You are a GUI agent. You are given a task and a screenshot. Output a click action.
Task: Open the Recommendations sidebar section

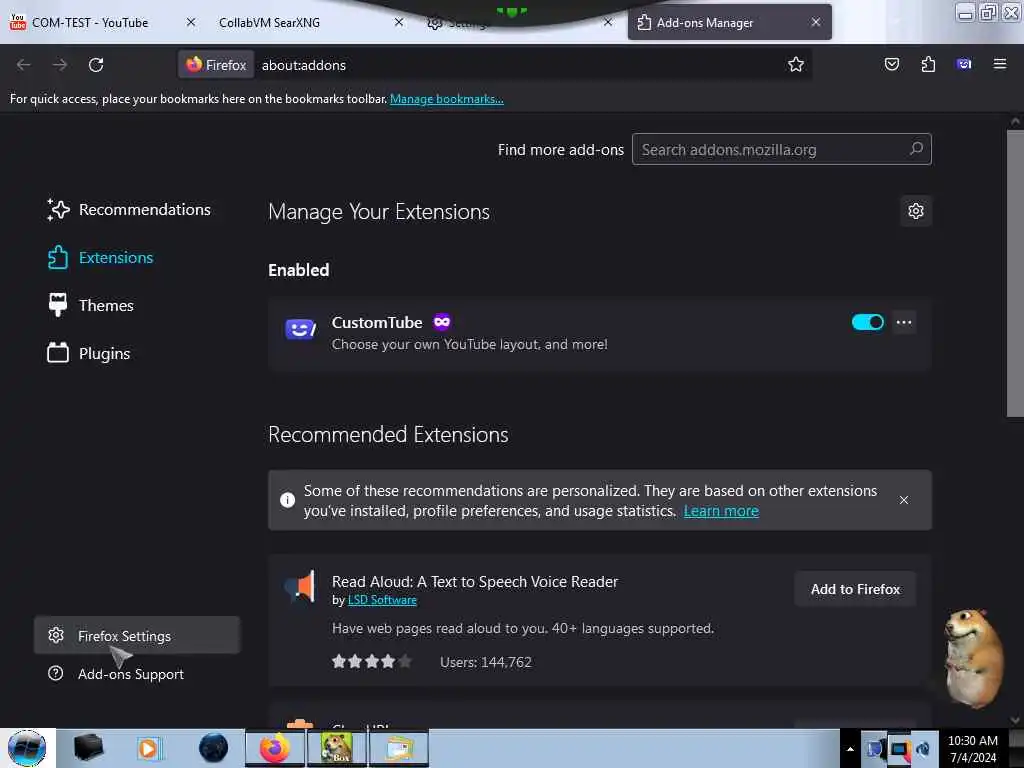pyautogui.click(x=129, y=210)
